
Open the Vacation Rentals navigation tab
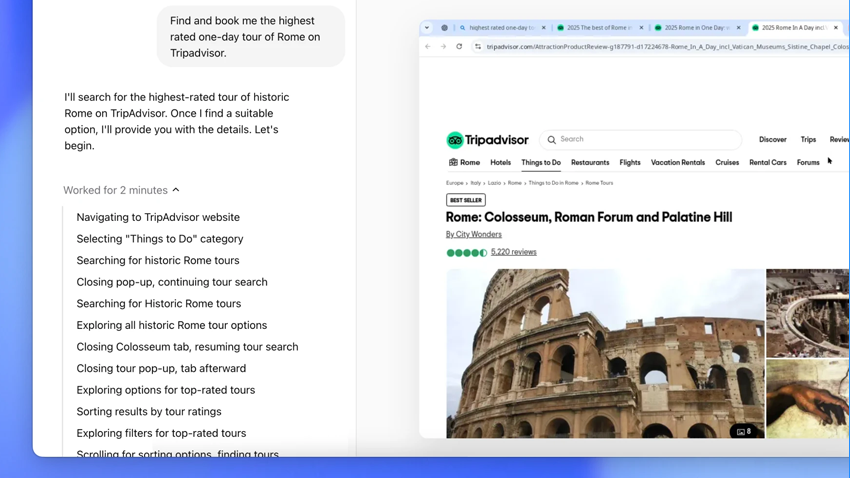coord(678,163)
